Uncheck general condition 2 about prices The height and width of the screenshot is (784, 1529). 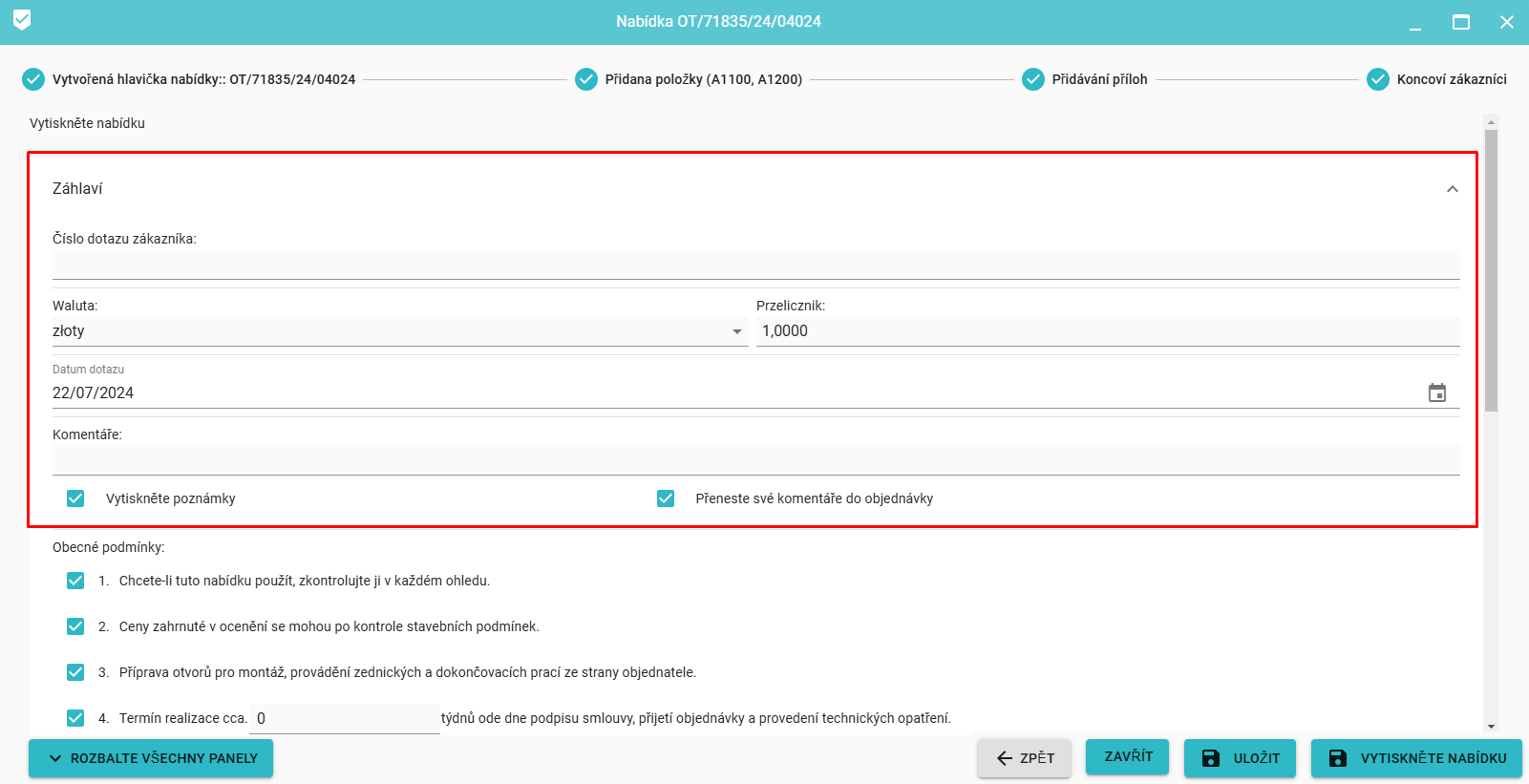pos(75,626)
